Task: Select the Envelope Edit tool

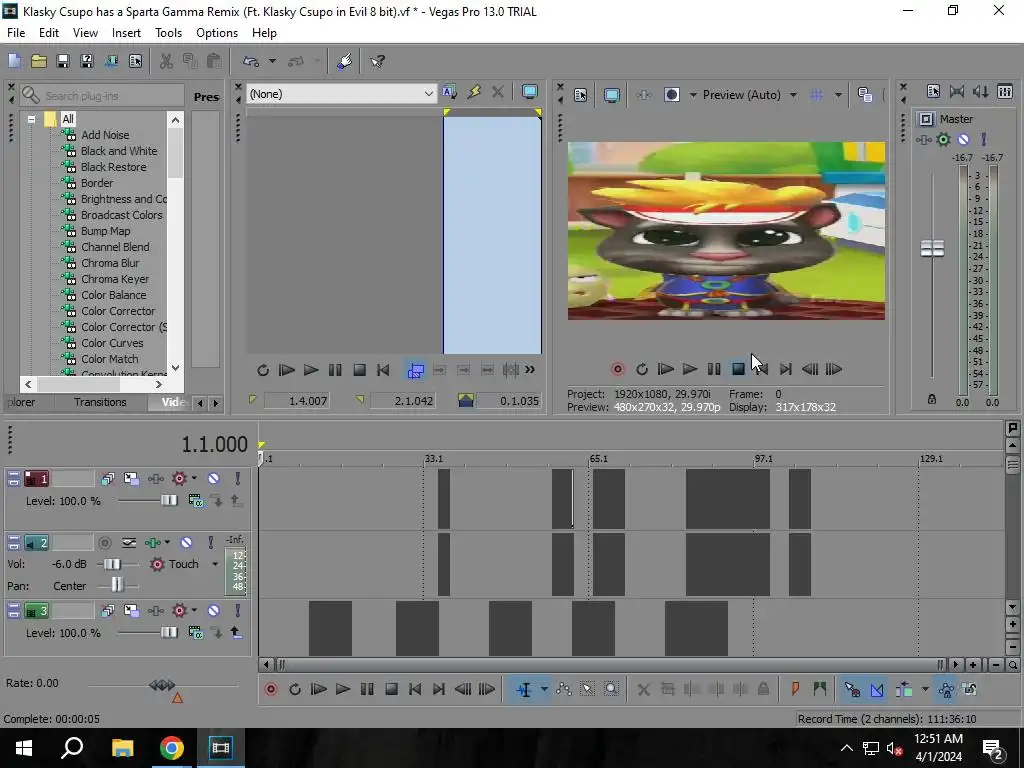Action: [x=564, y=690]
